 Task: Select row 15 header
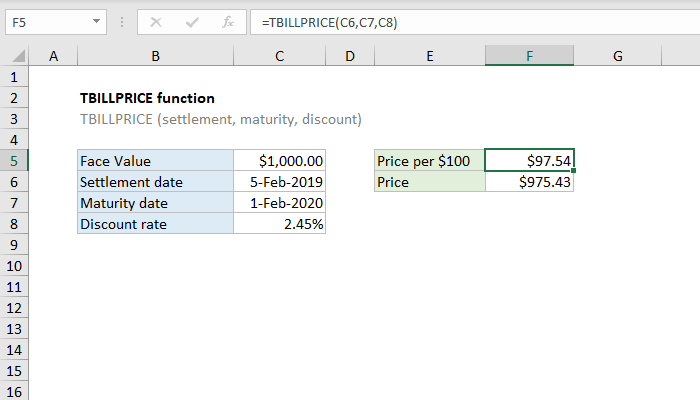(x=14, y=371)
